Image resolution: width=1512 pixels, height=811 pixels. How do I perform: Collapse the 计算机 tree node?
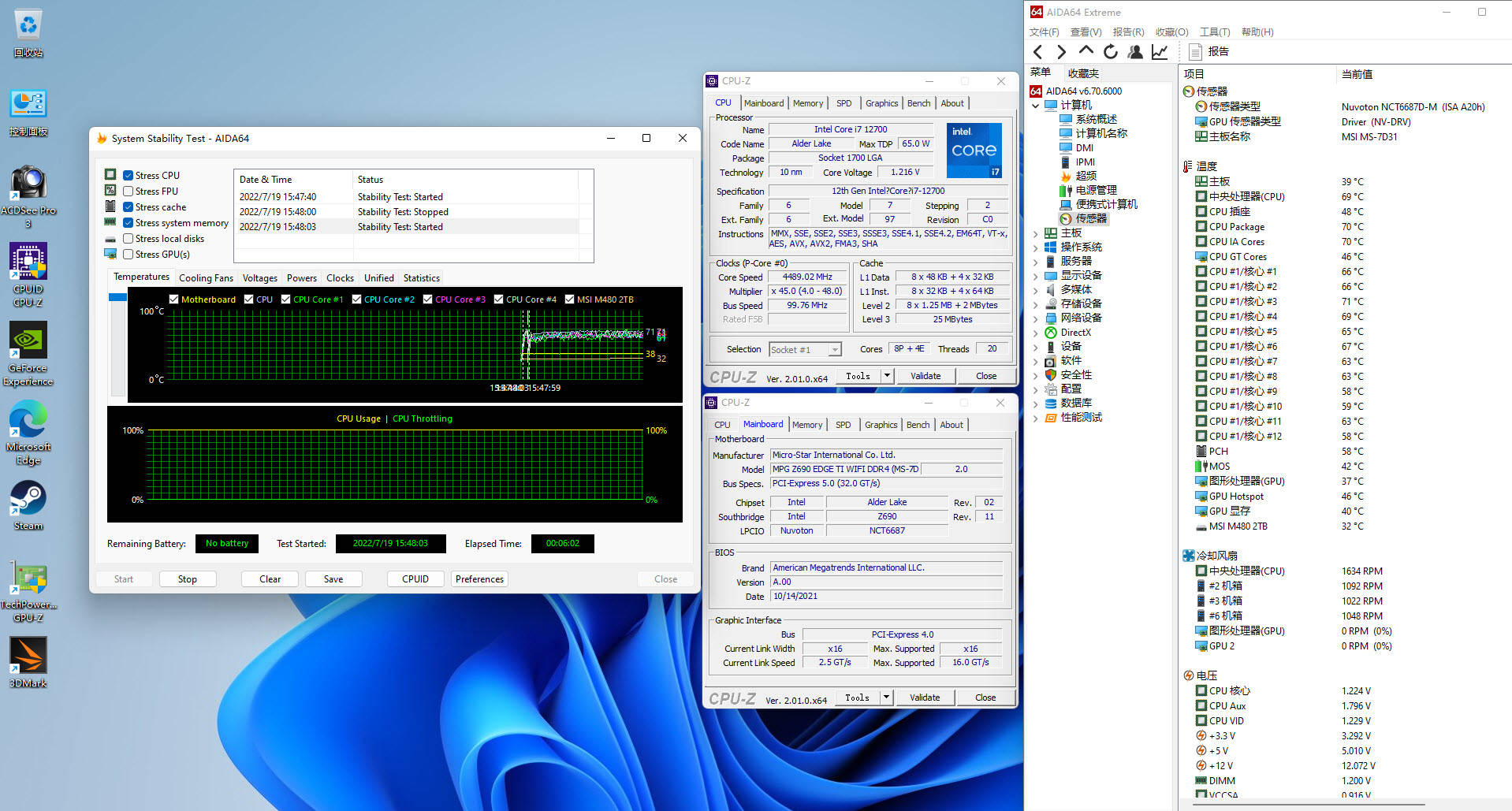tap(1036, 106)
